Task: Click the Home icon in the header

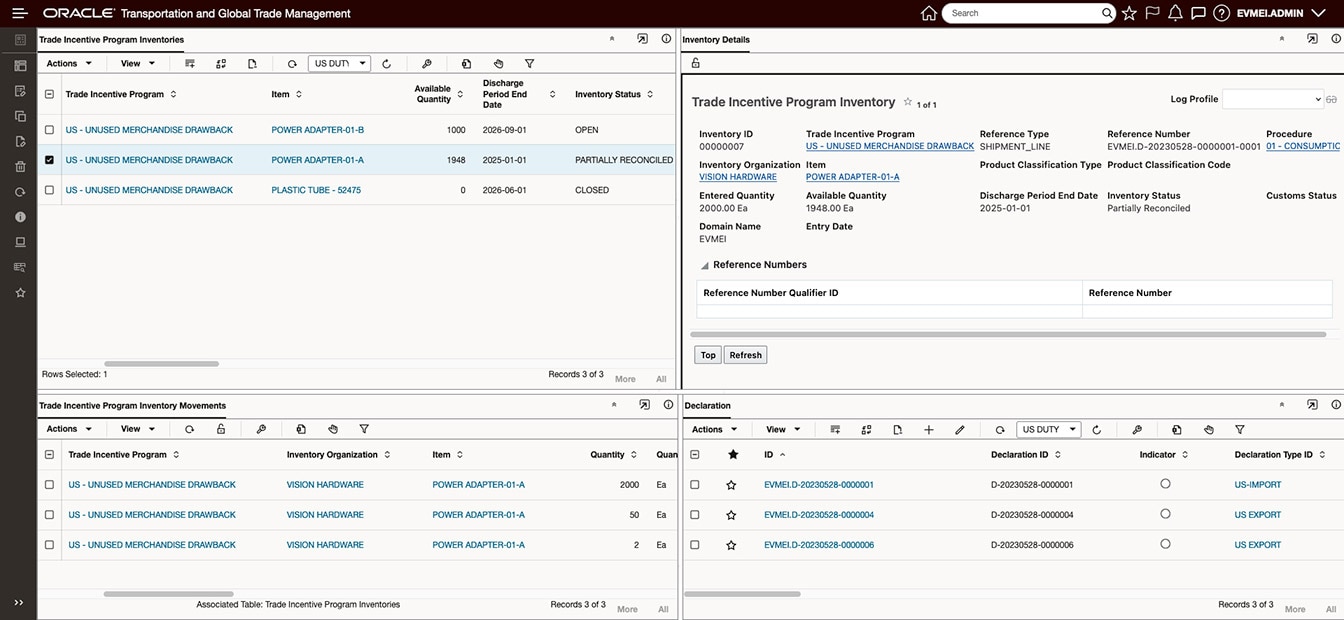Action: click(x=929, y=14)
